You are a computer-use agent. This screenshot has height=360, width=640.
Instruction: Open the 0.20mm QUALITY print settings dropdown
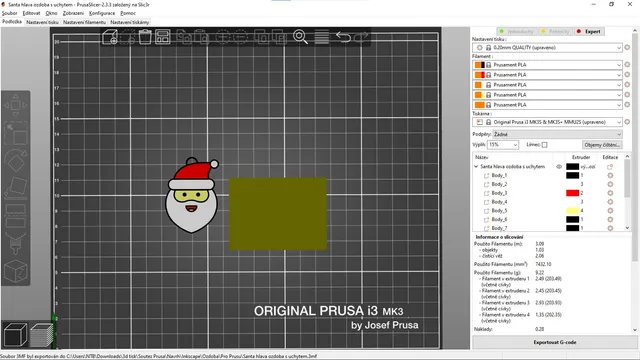[x=547, y=48]
